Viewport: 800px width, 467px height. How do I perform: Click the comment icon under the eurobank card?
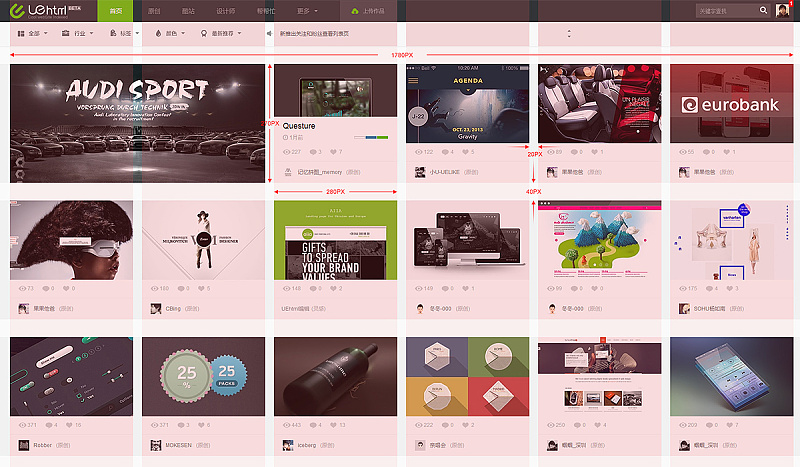click(706, 152)
